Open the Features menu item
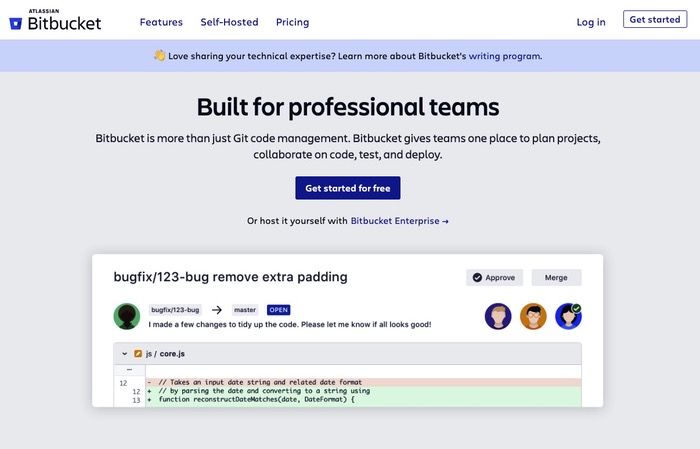 [x=161, y=22]
